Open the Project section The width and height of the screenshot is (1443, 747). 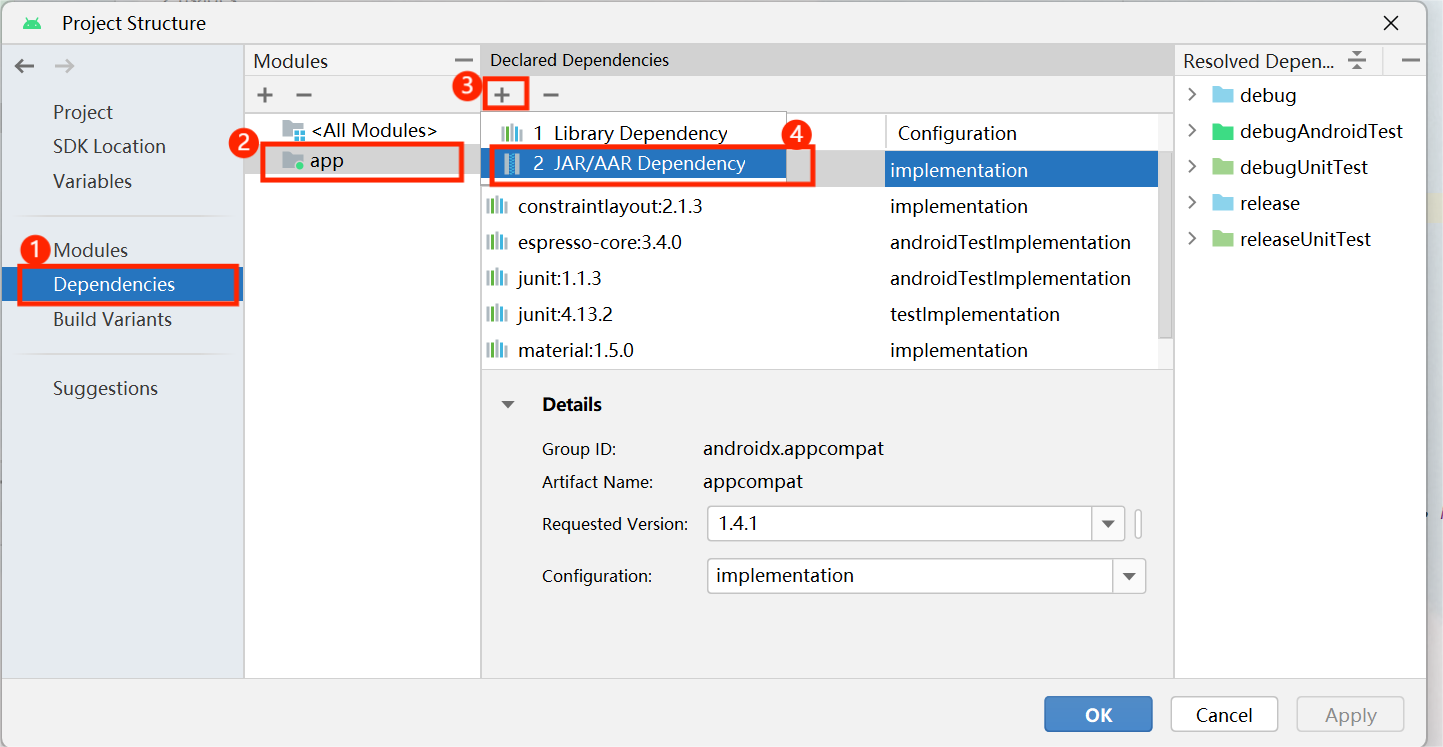point(83,112)
